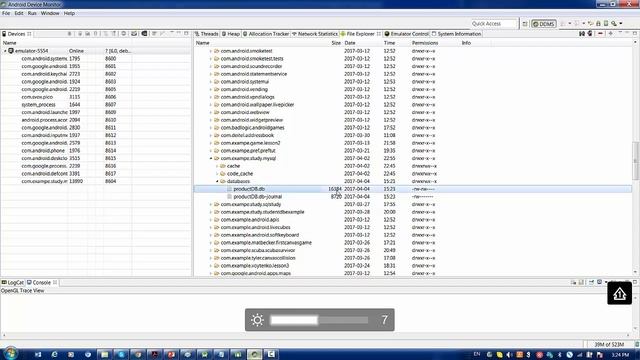Open the Run menu

(32, 13)
